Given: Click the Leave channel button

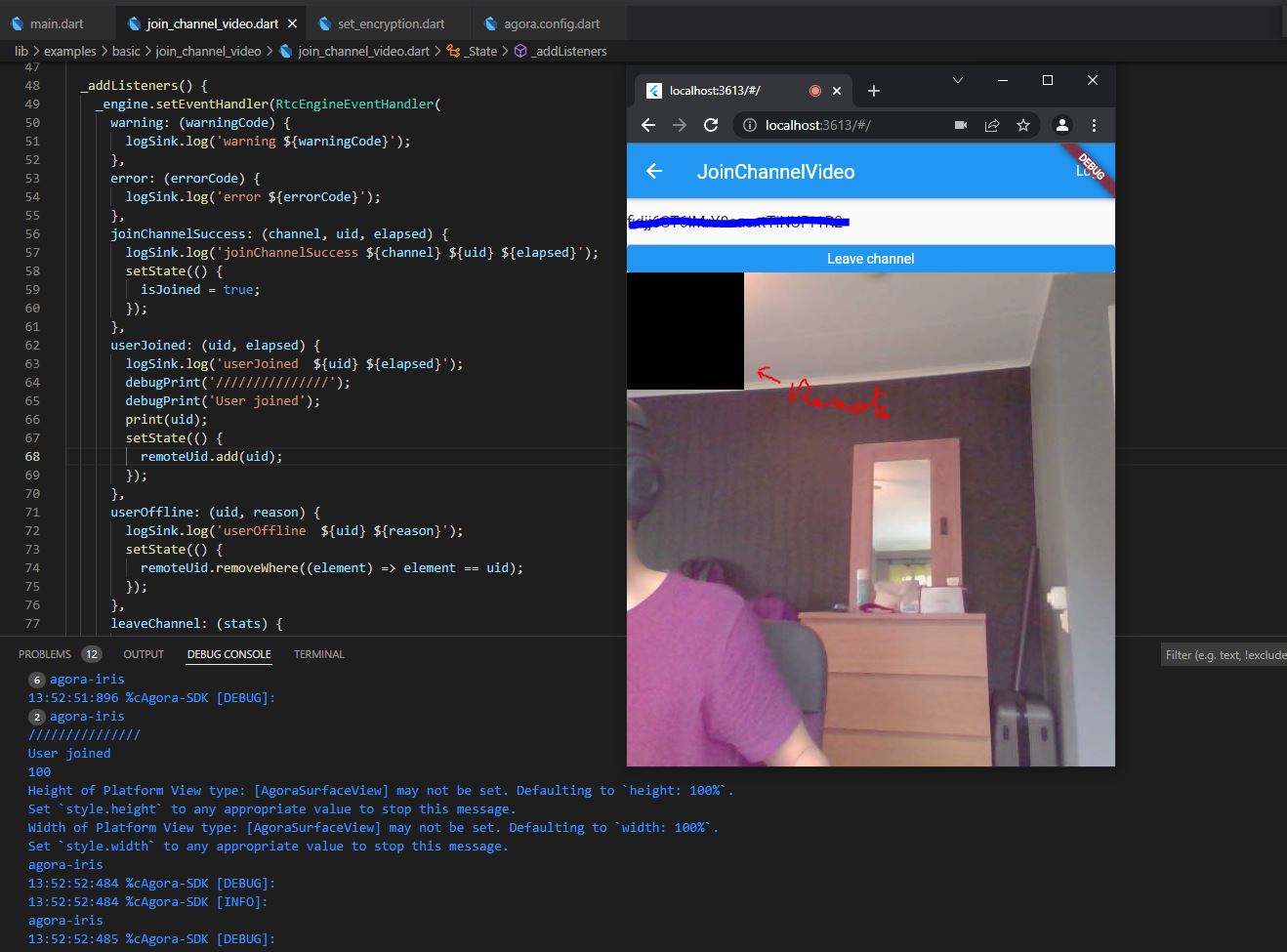Looking at the screenshot, I should click(x=869, y=258).
